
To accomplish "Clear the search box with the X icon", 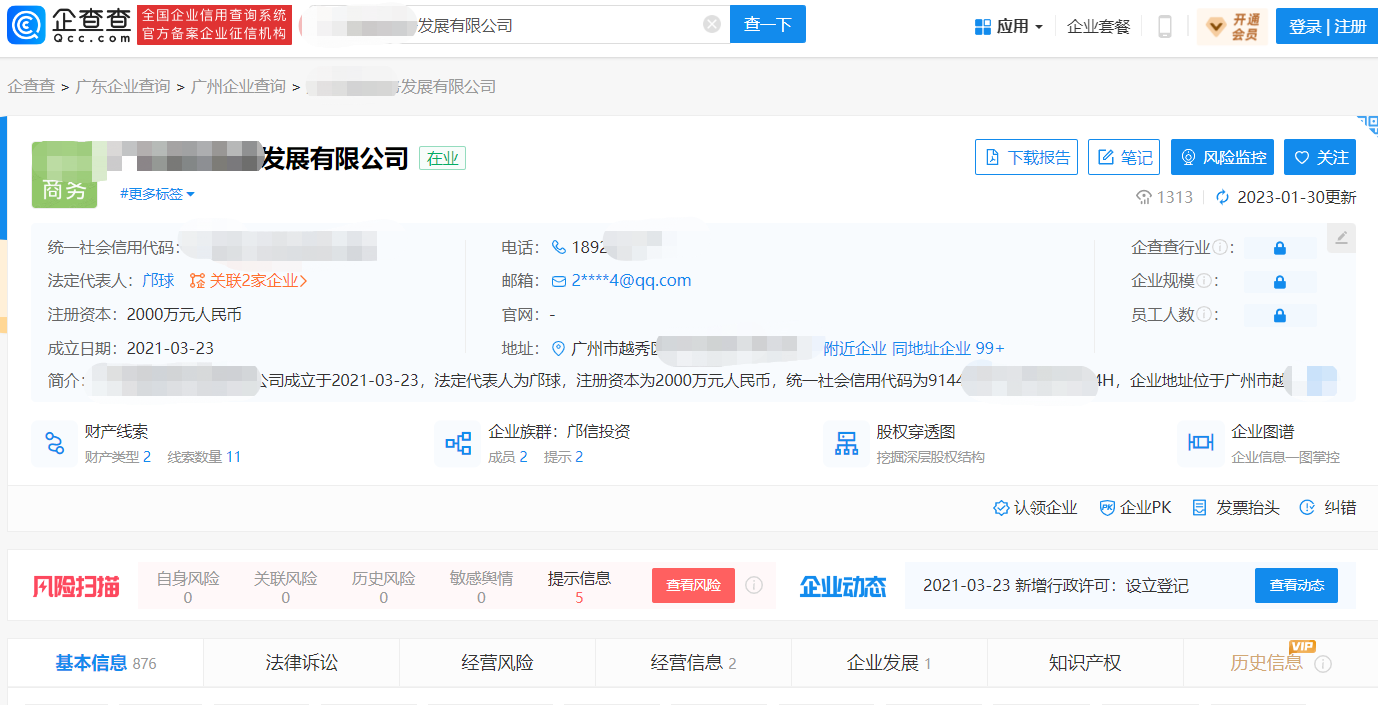I will (x=711, y=25).
